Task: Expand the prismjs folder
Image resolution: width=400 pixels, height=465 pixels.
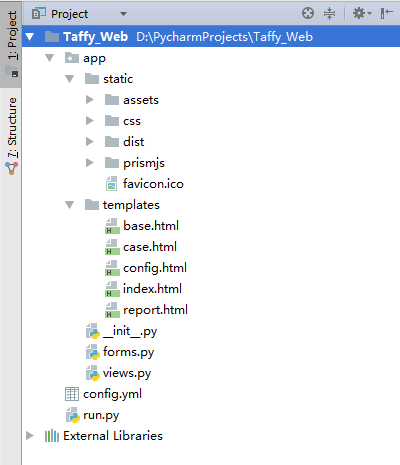Action: [89, 163]
